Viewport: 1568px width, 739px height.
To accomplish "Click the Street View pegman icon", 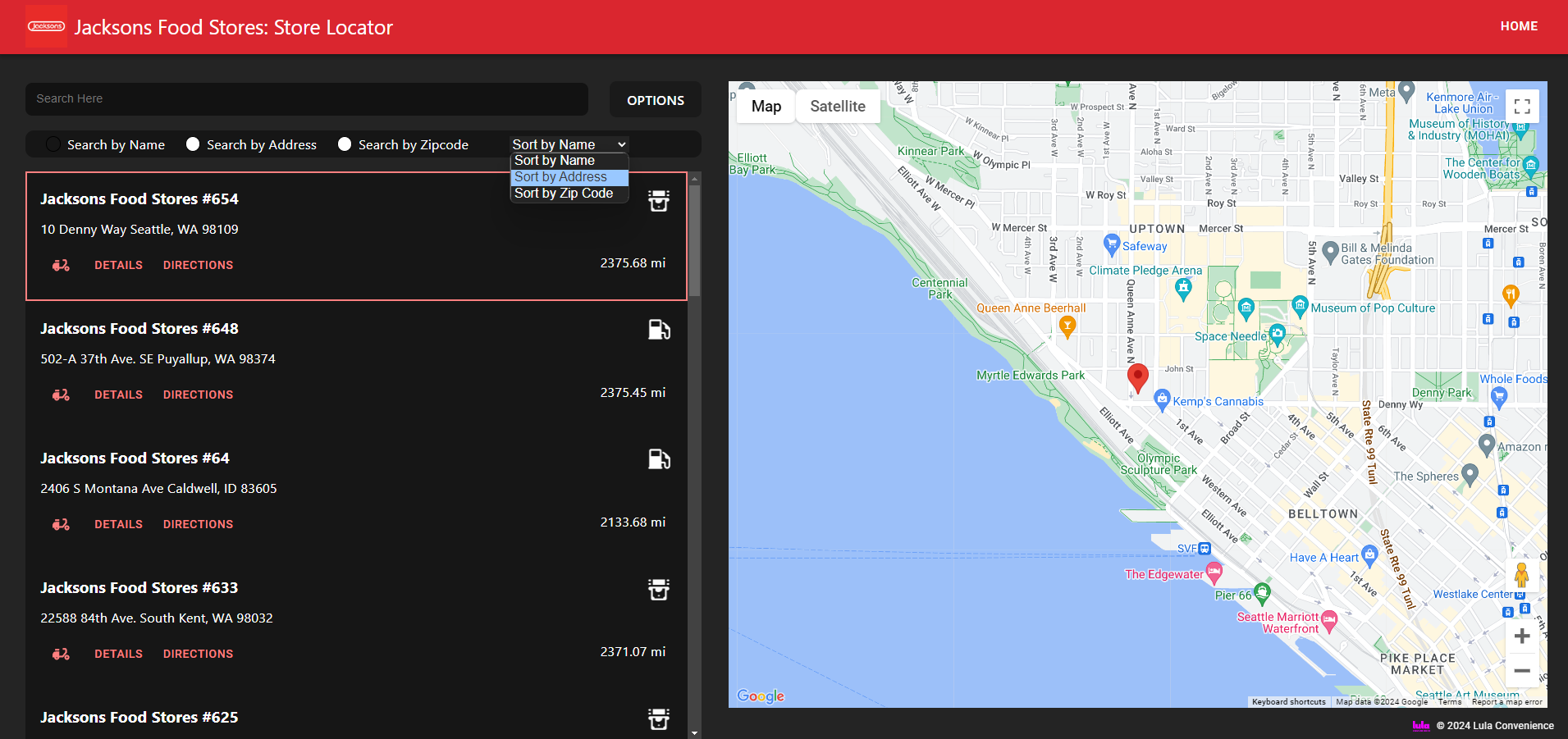I will 1522,575.
